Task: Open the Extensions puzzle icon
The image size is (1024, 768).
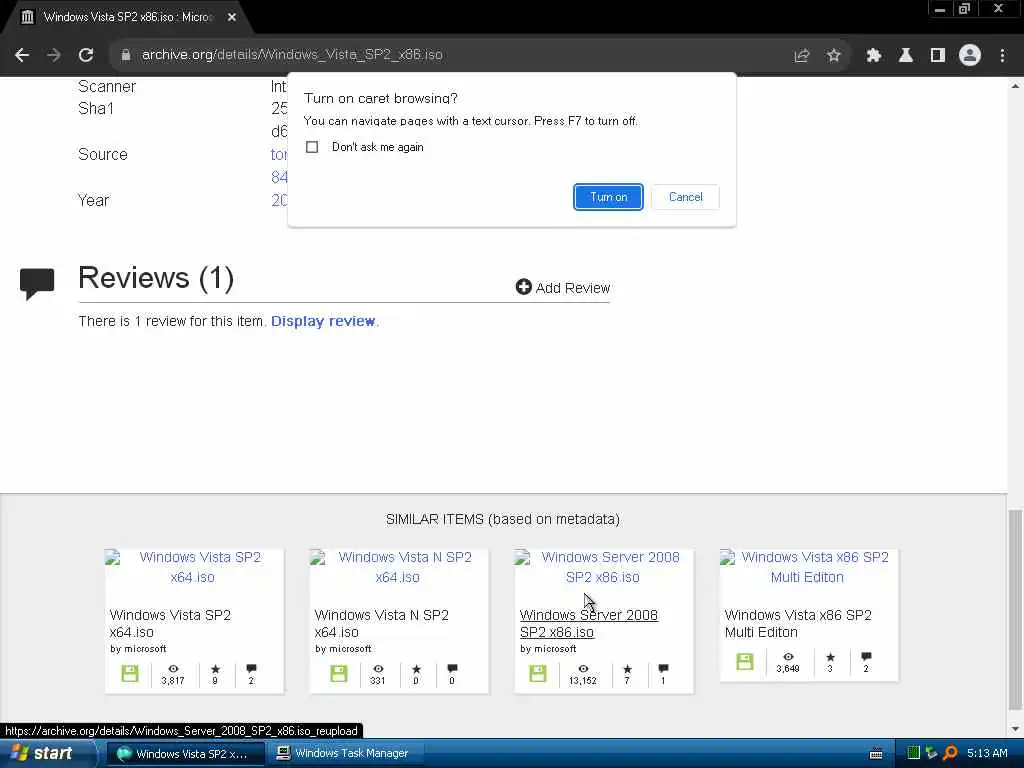Action: (x=873, y=56)
